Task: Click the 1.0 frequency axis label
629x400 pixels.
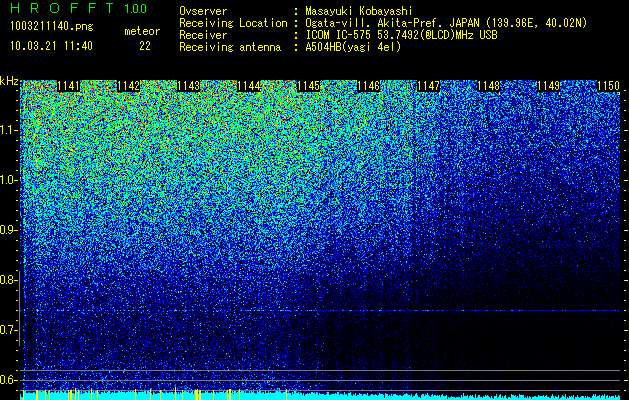Action: click(8, 180)
